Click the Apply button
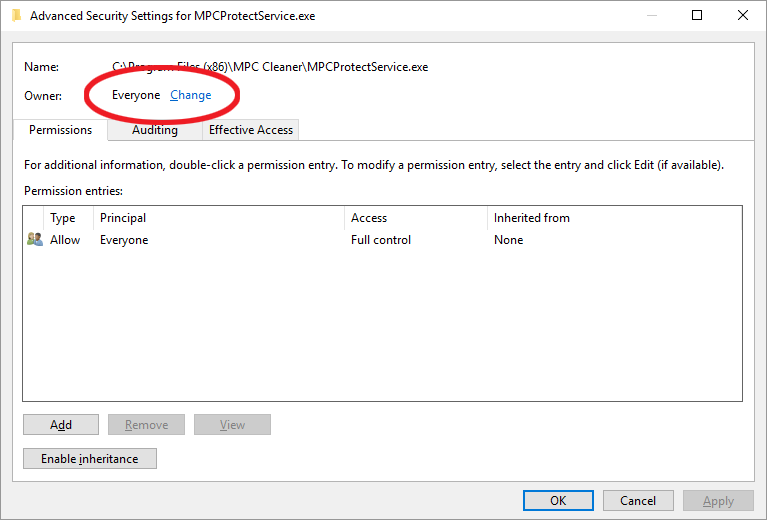This screenshot has width=767, height=520. pos(718,500)
